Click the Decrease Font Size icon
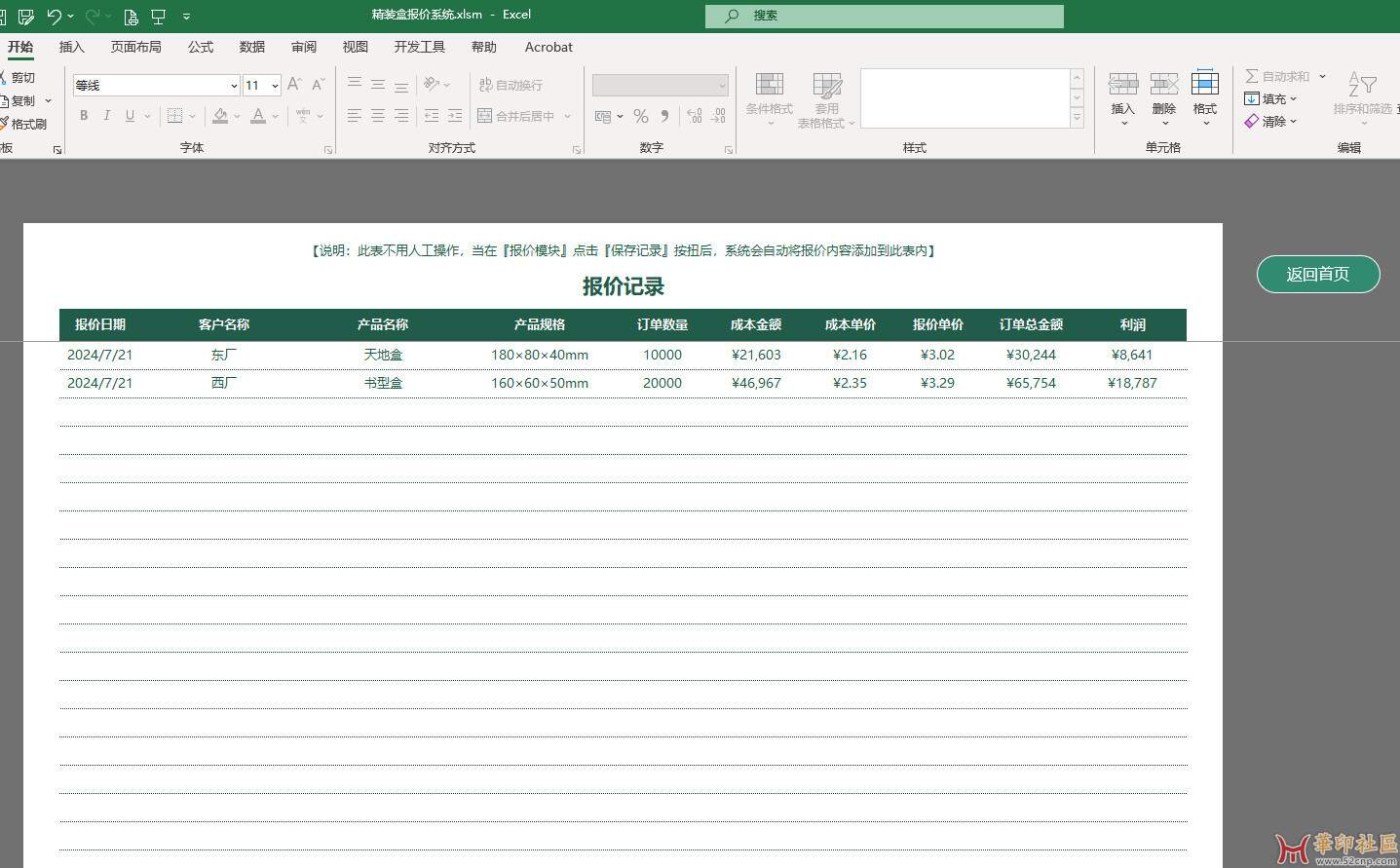 (x=319, y=85)
